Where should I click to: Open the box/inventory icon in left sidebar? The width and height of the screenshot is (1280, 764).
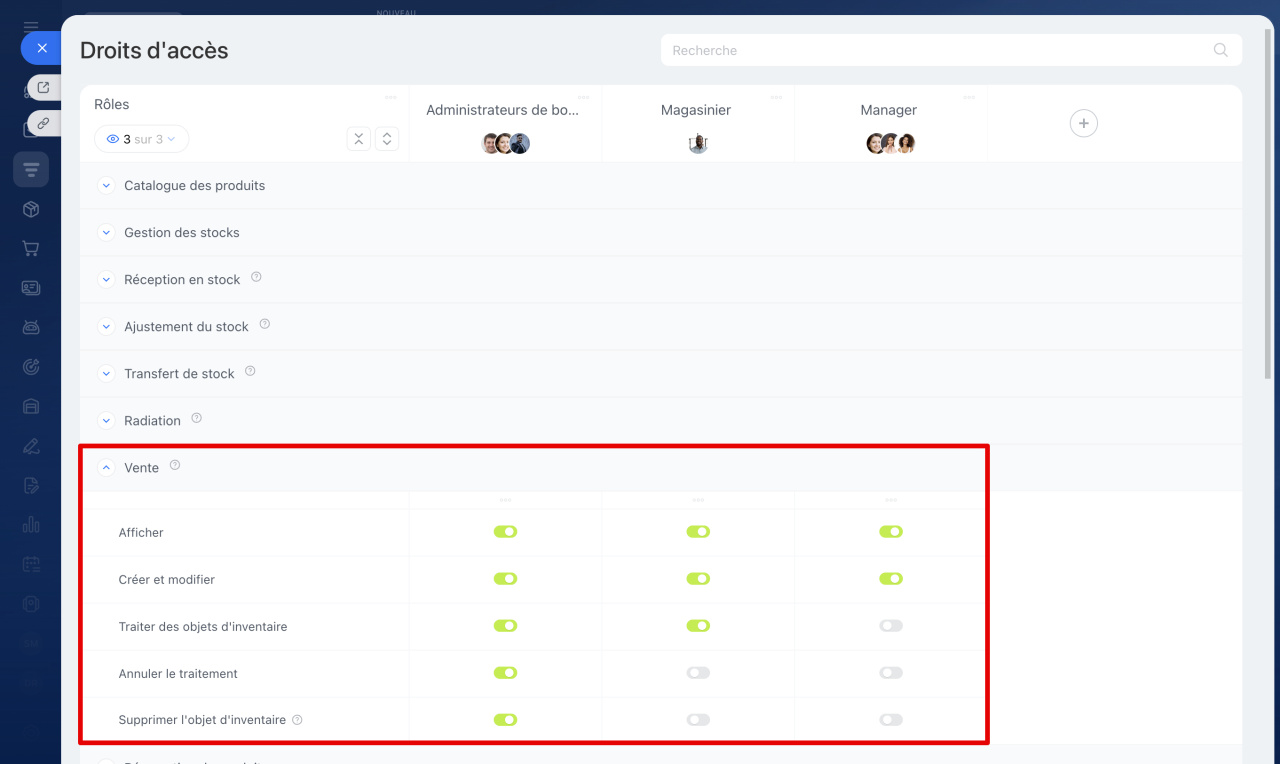31,209
